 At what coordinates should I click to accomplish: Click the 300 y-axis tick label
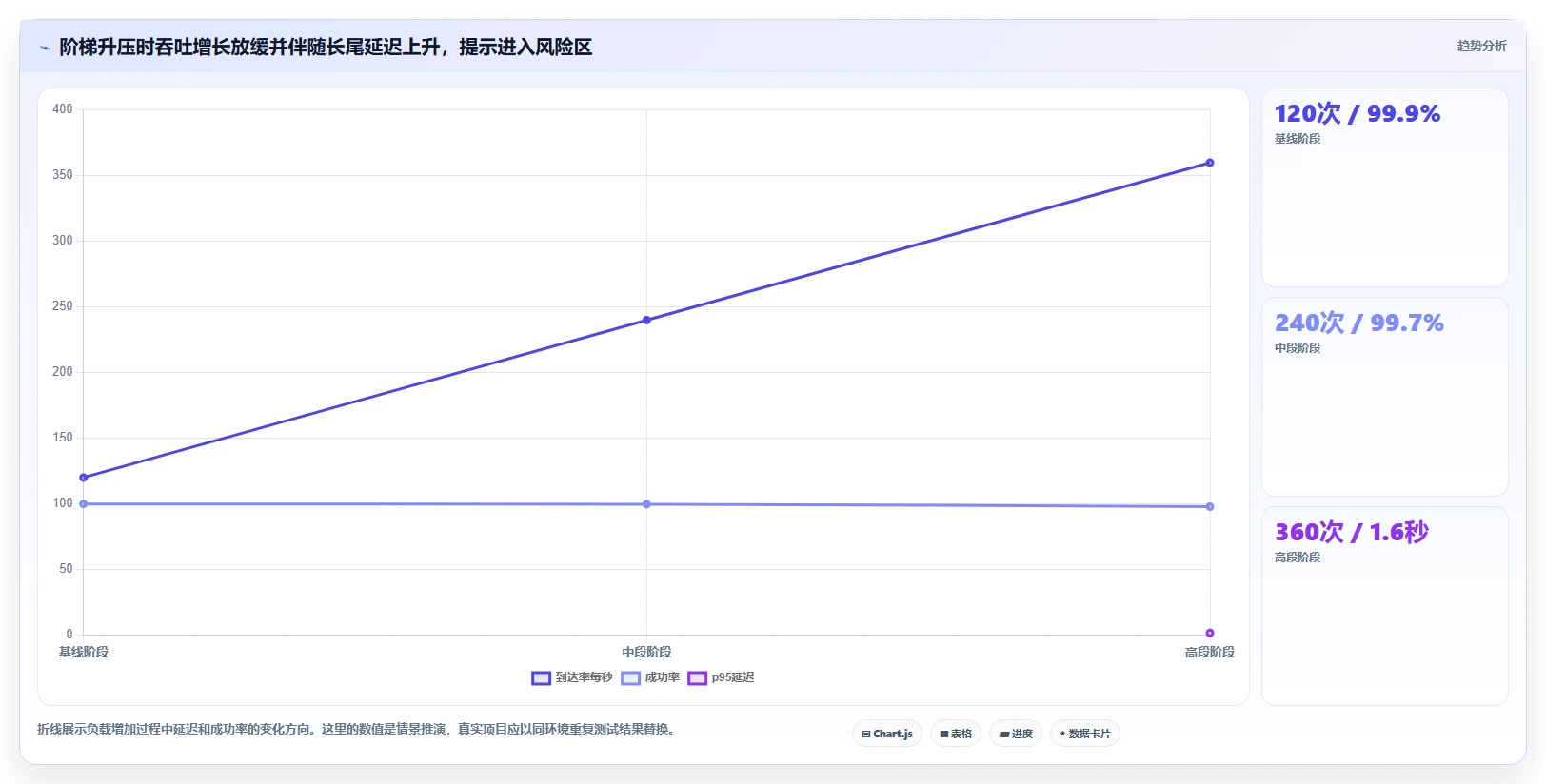tap(63, 241)
